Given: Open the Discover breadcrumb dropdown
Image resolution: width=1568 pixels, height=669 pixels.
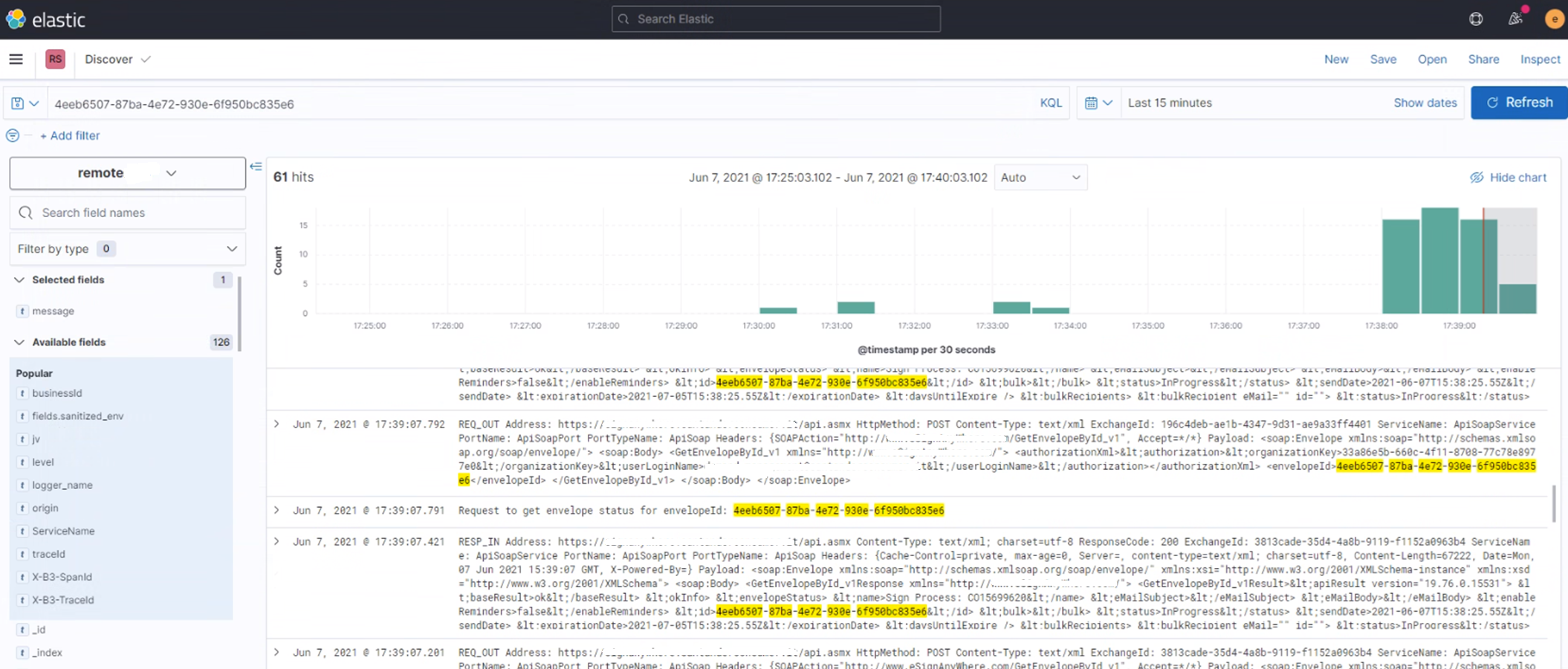Looking at the screenshot, I should tap(117, 59).
